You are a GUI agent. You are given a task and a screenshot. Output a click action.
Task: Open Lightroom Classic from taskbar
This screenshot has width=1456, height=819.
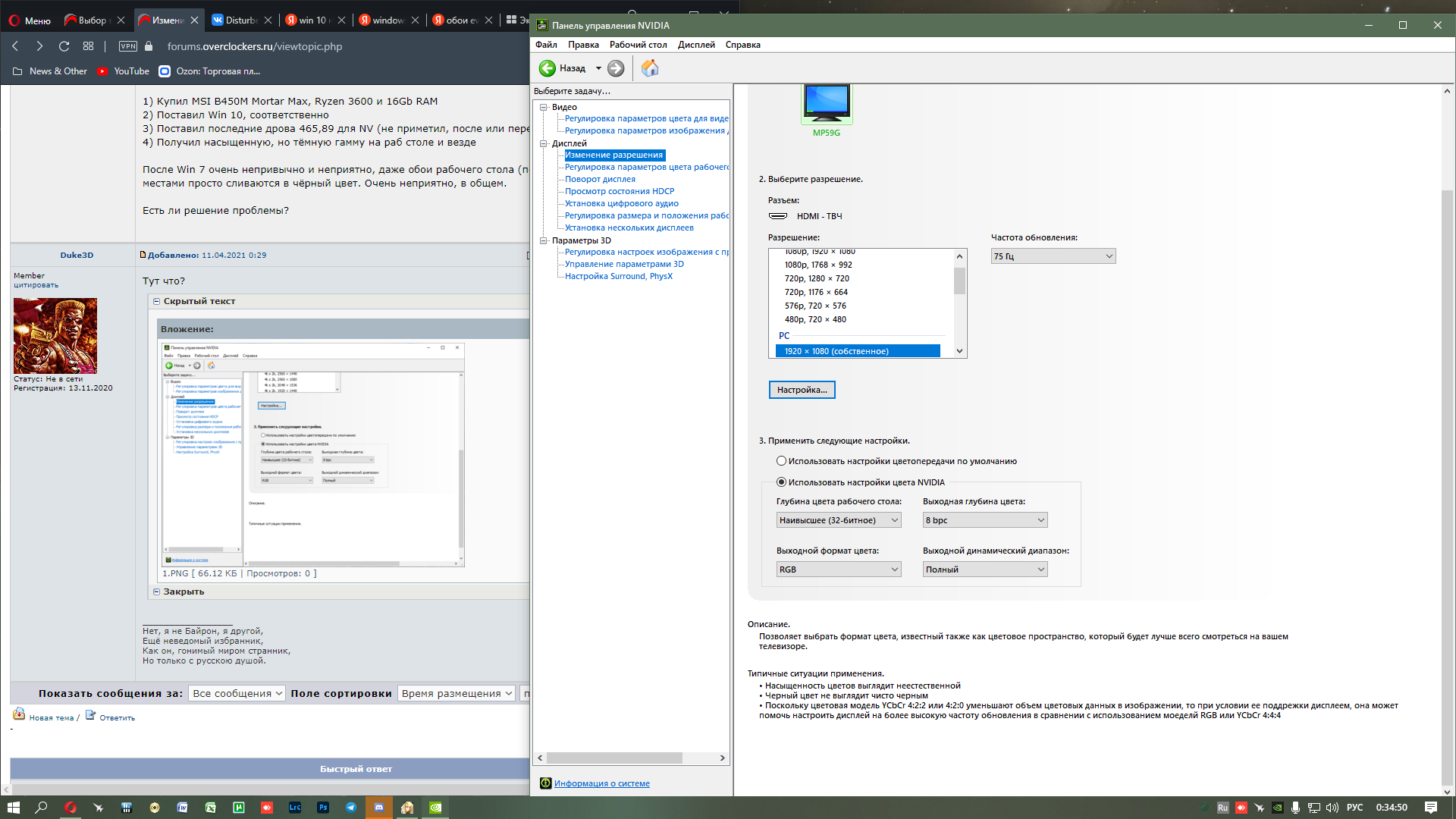[x=295, y=808]
